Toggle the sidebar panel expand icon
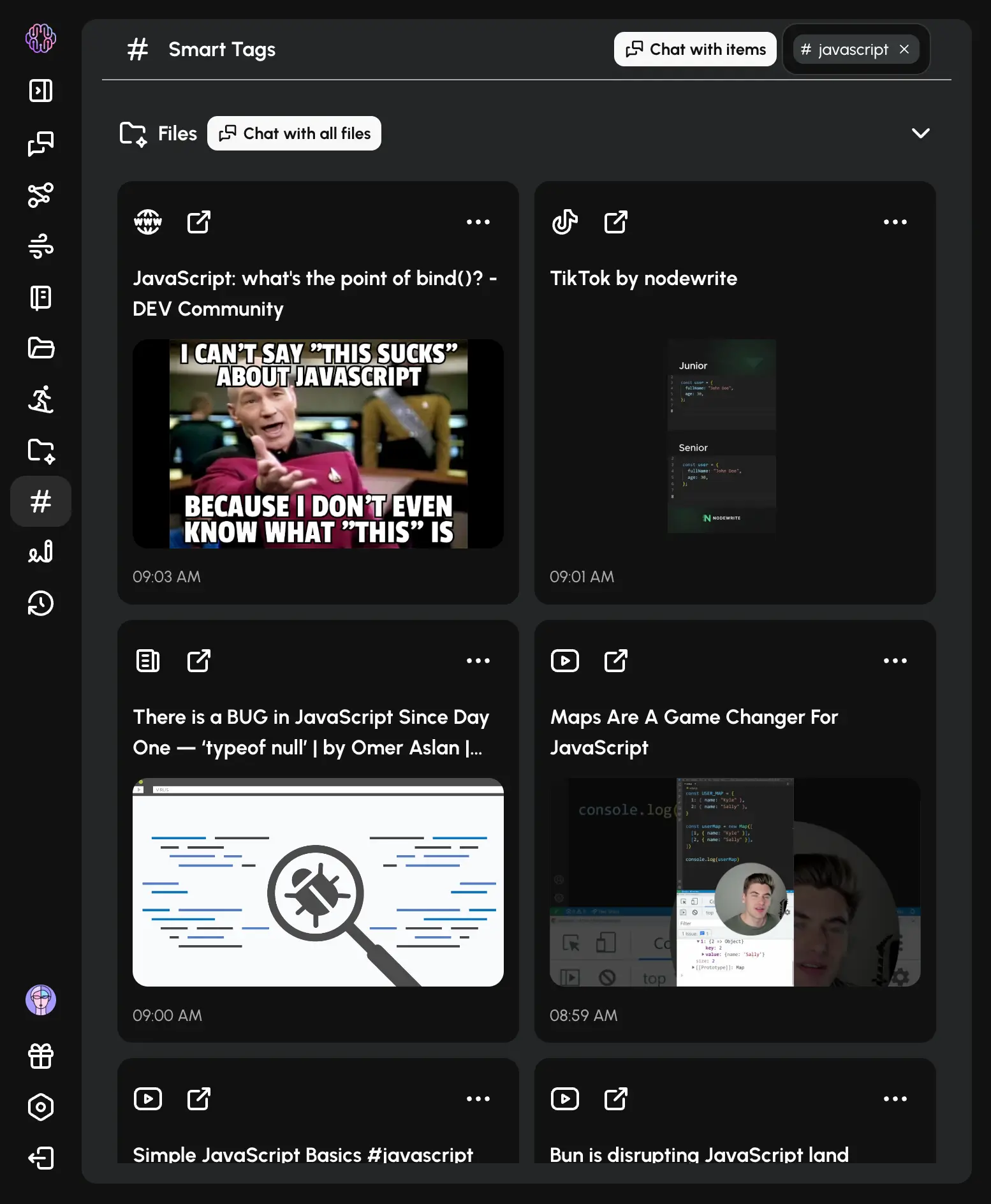 [41, 91]
